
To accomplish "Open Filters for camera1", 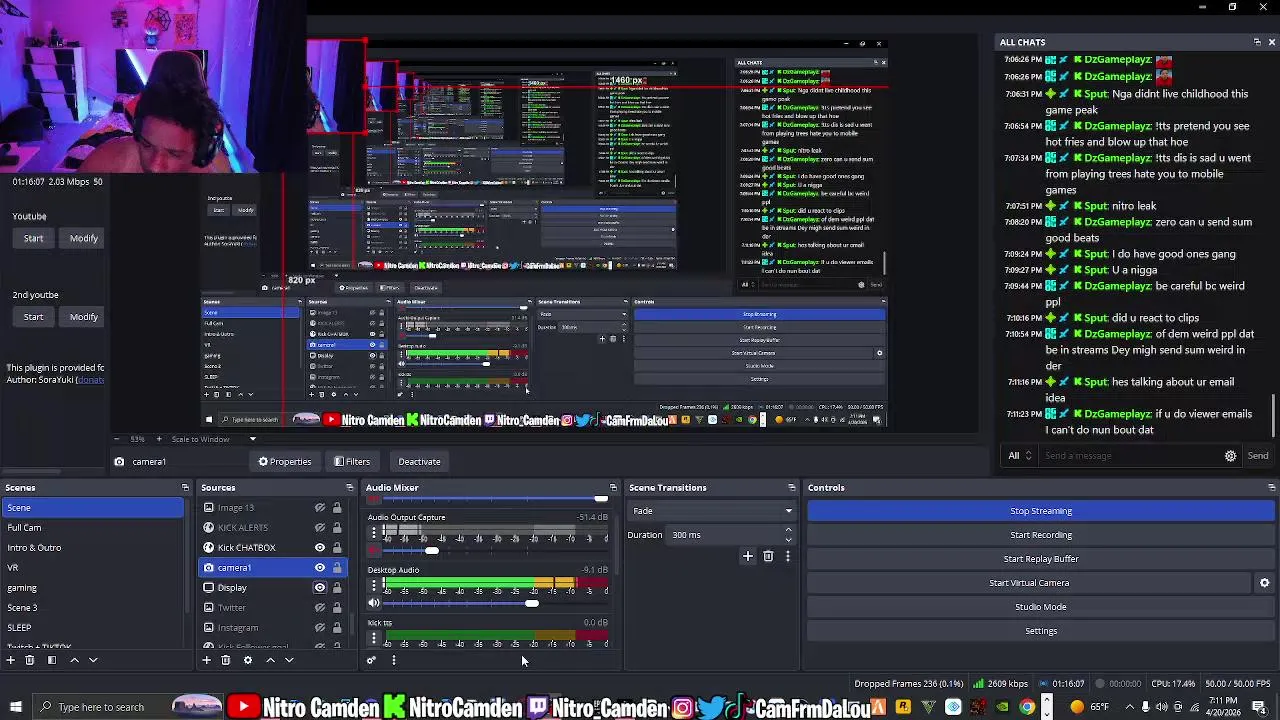I will [352, 462].
